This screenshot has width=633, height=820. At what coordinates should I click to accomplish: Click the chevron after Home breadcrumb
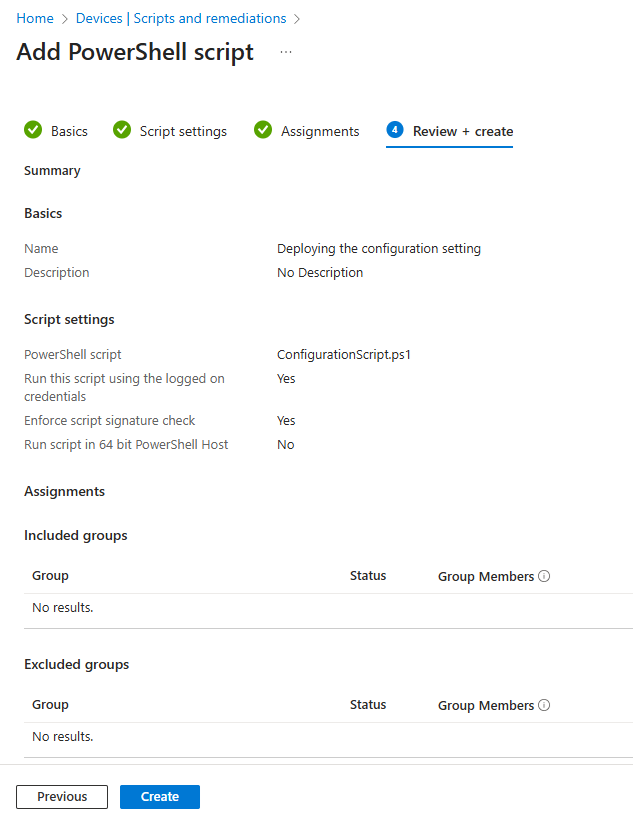pos(65,19)
